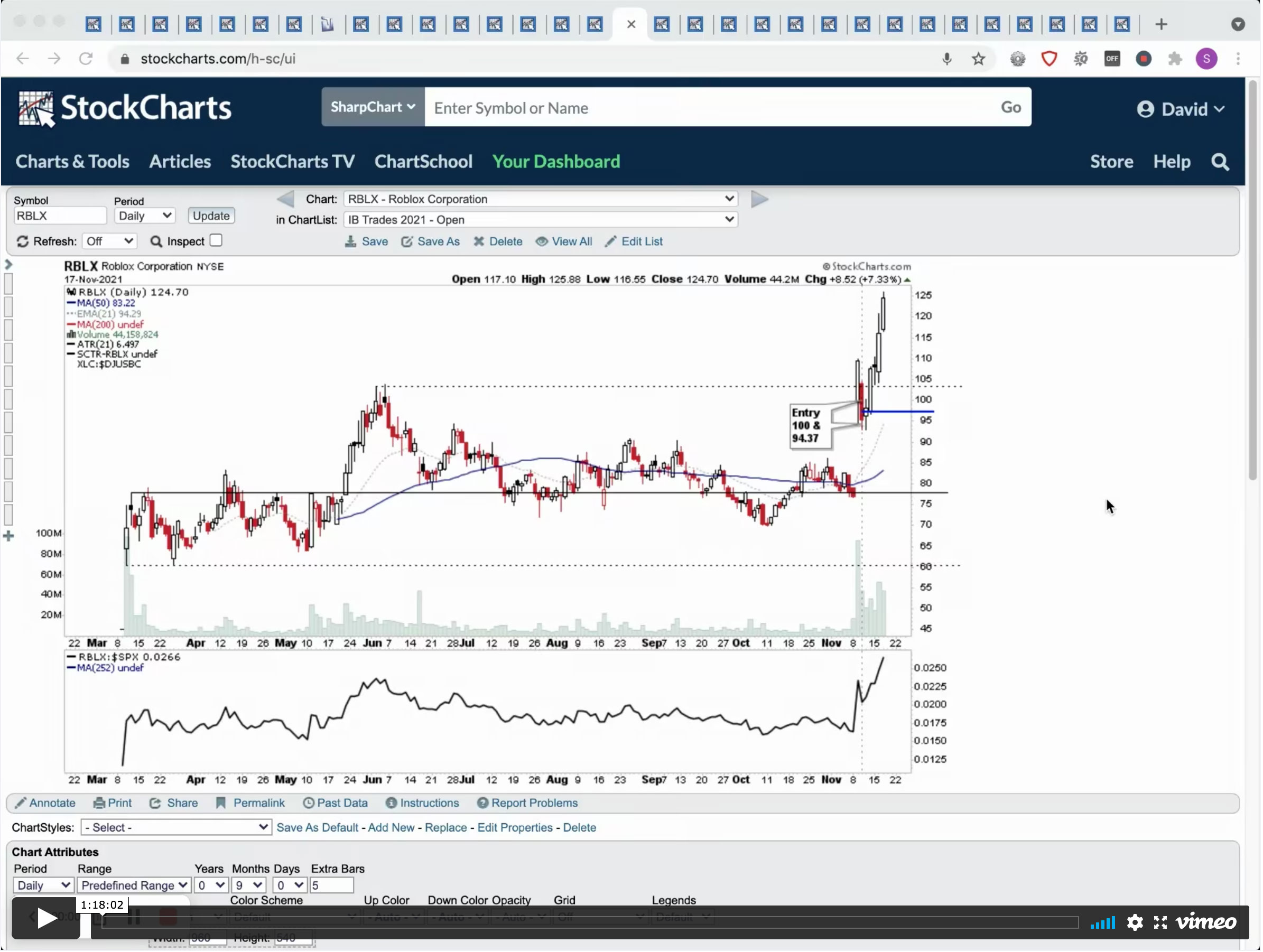Click the Save As link
Screen dimensions: 1263x952
point(430,241)
